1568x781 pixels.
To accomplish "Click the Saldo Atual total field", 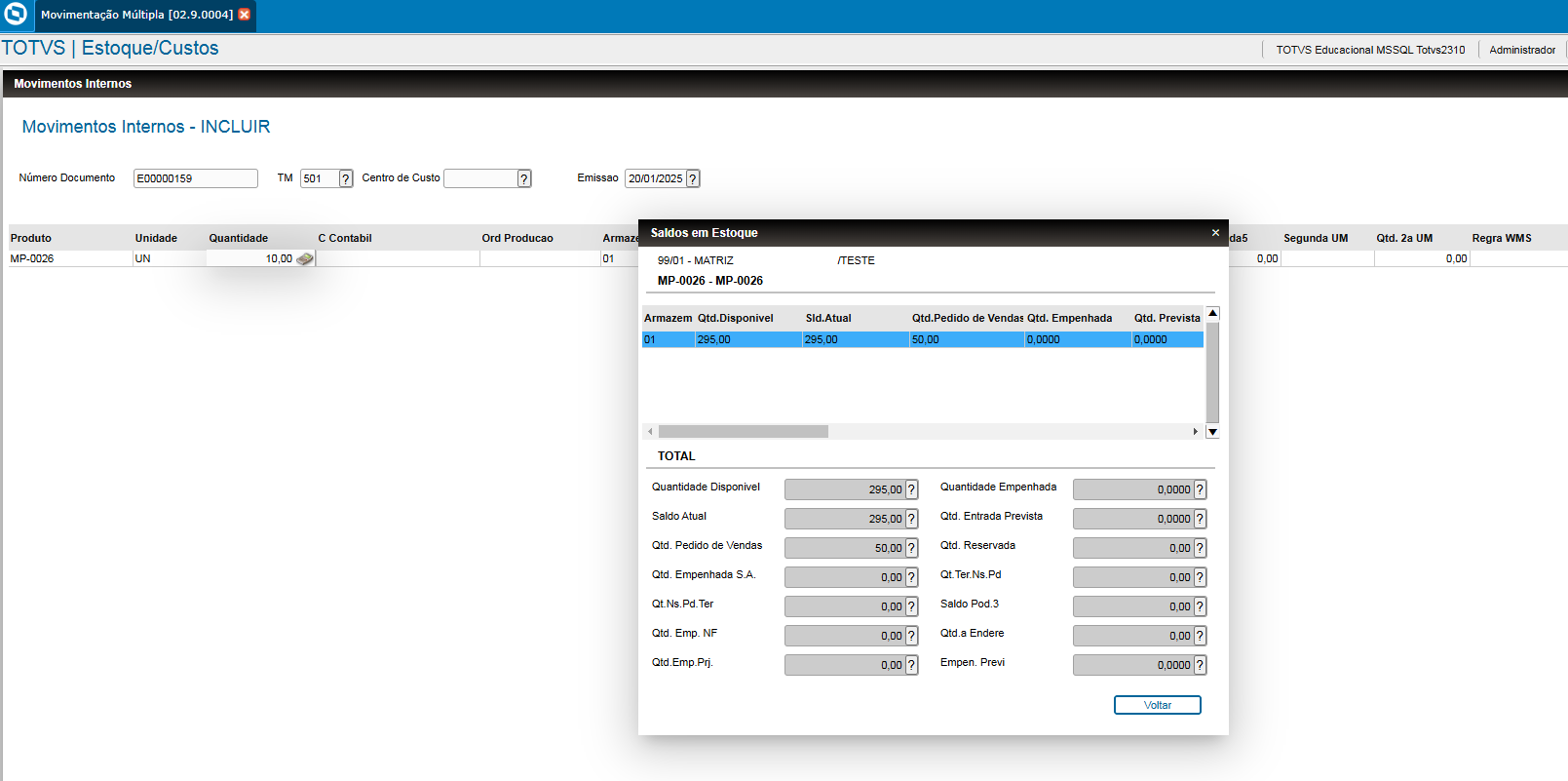I will [845, 519].
